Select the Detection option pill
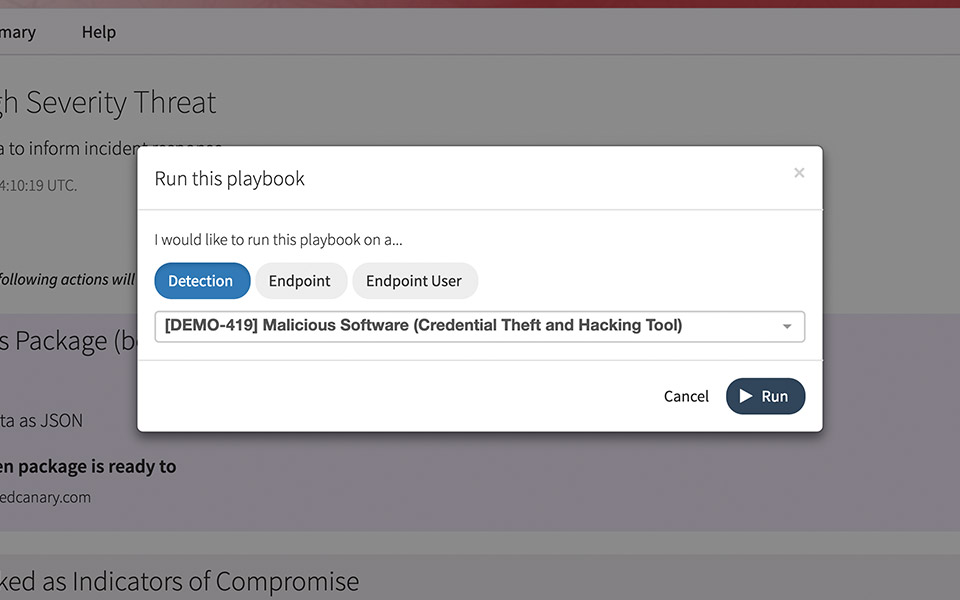Screen dimensions: 960x600 [200, 281]
